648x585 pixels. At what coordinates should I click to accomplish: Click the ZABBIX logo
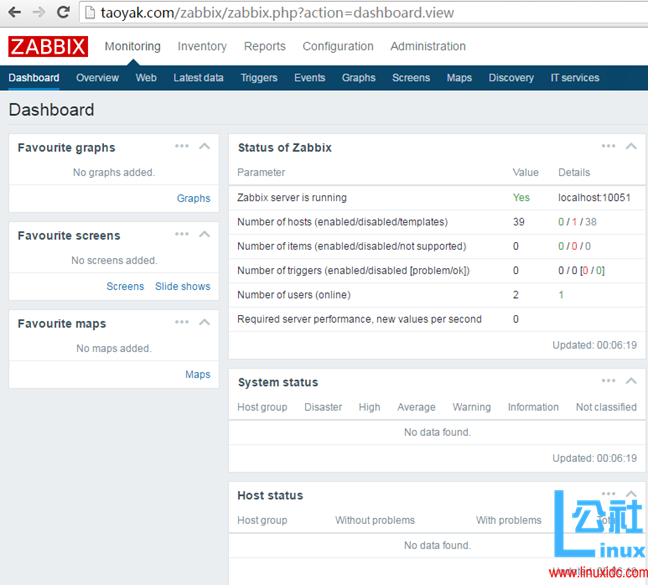coord(48,46)
